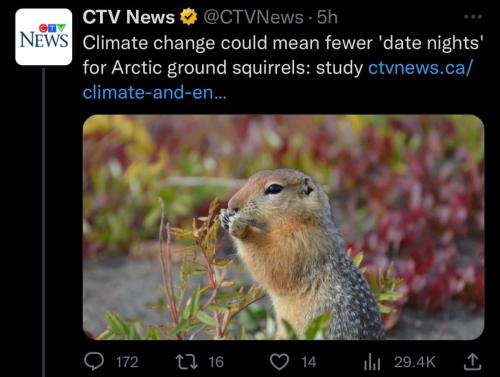The image size is (500, 377).
Task: Open the CTV News profile avatar
Action: (x=44, y=37)
